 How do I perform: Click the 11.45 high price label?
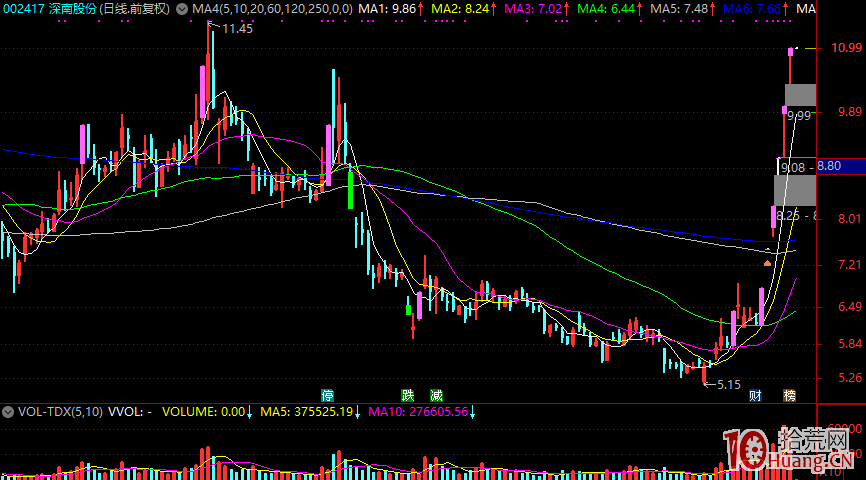tap(237, 29)
